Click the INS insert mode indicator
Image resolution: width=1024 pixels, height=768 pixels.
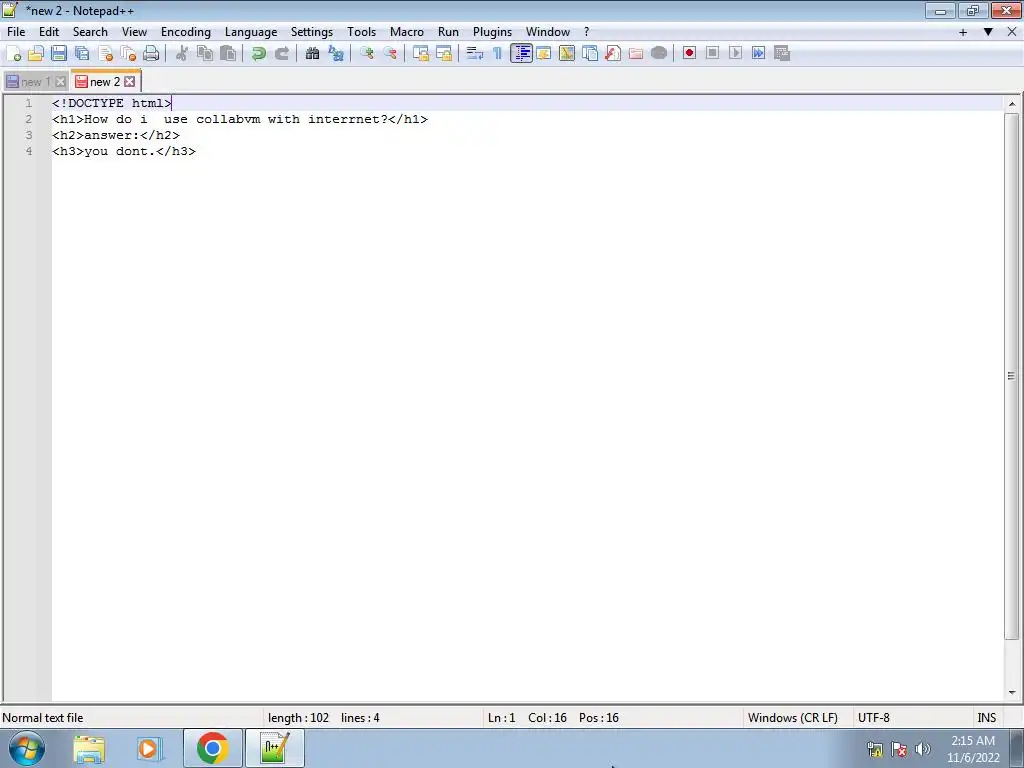pyautogui.click(x=987, y=718)
